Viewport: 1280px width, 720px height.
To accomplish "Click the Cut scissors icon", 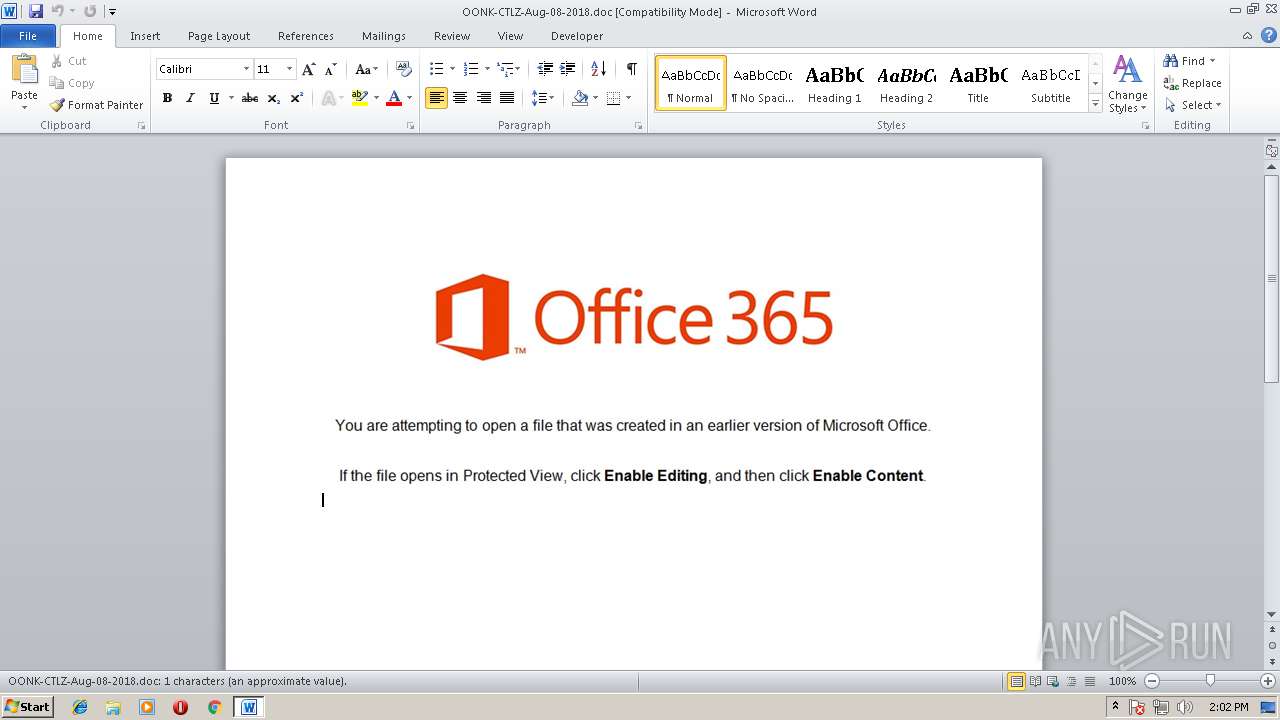I will (x=57, y=61).
